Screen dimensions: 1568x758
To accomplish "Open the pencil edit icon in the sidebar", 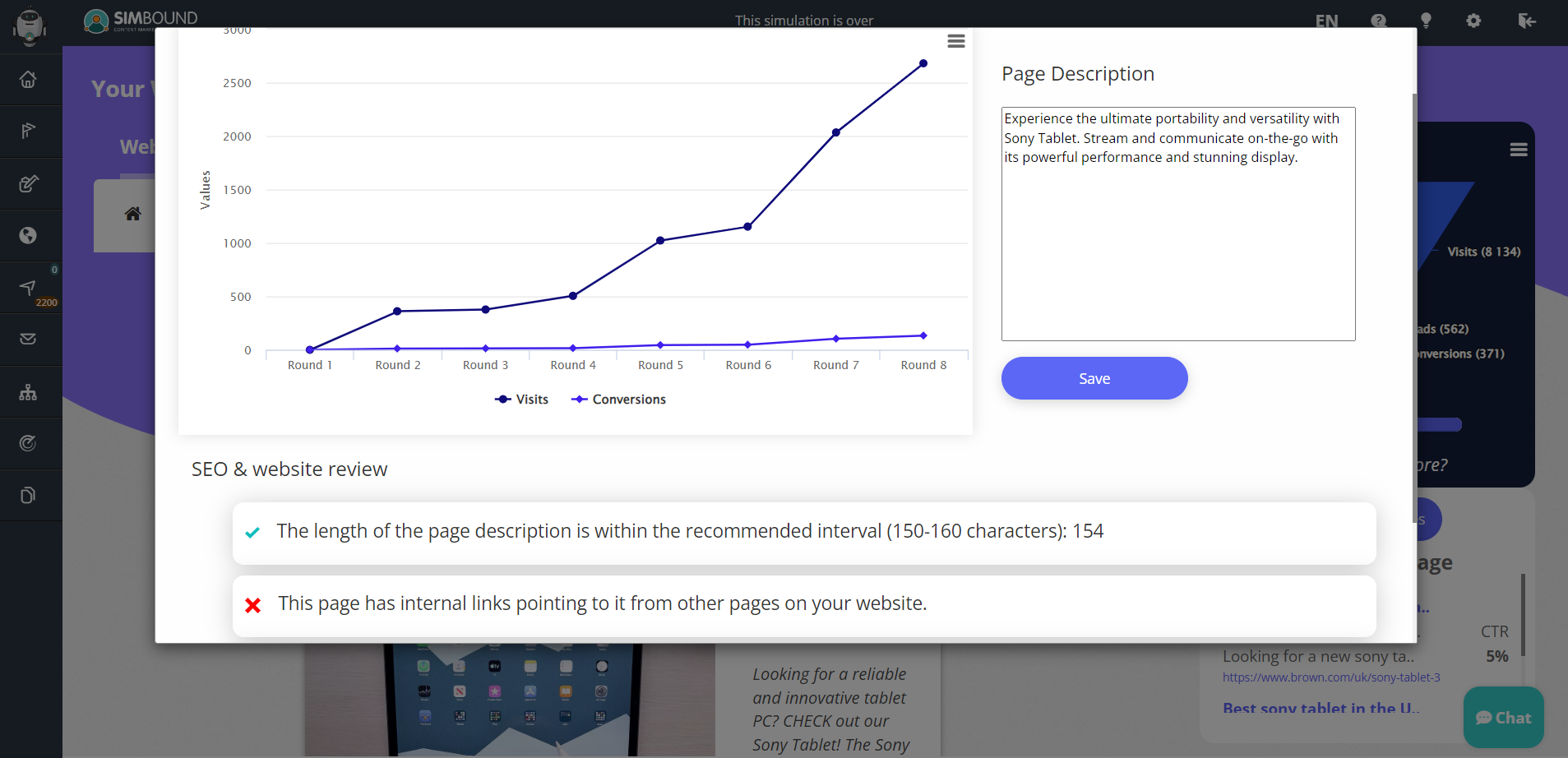I will (28, 183).
